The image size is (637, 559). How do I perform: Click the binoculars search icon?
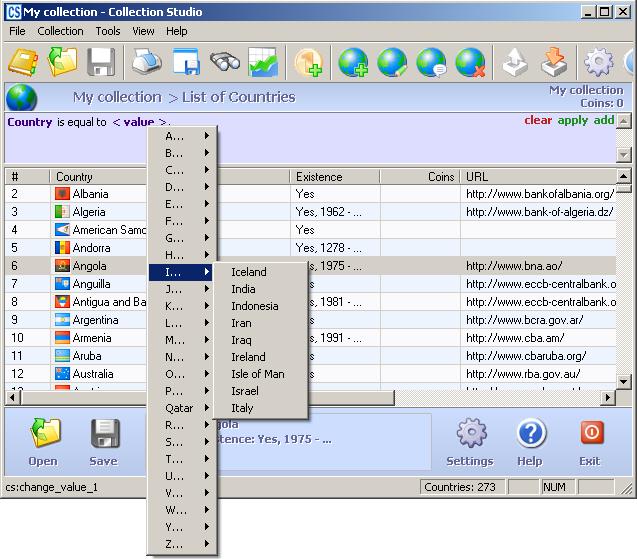(225, 62)
